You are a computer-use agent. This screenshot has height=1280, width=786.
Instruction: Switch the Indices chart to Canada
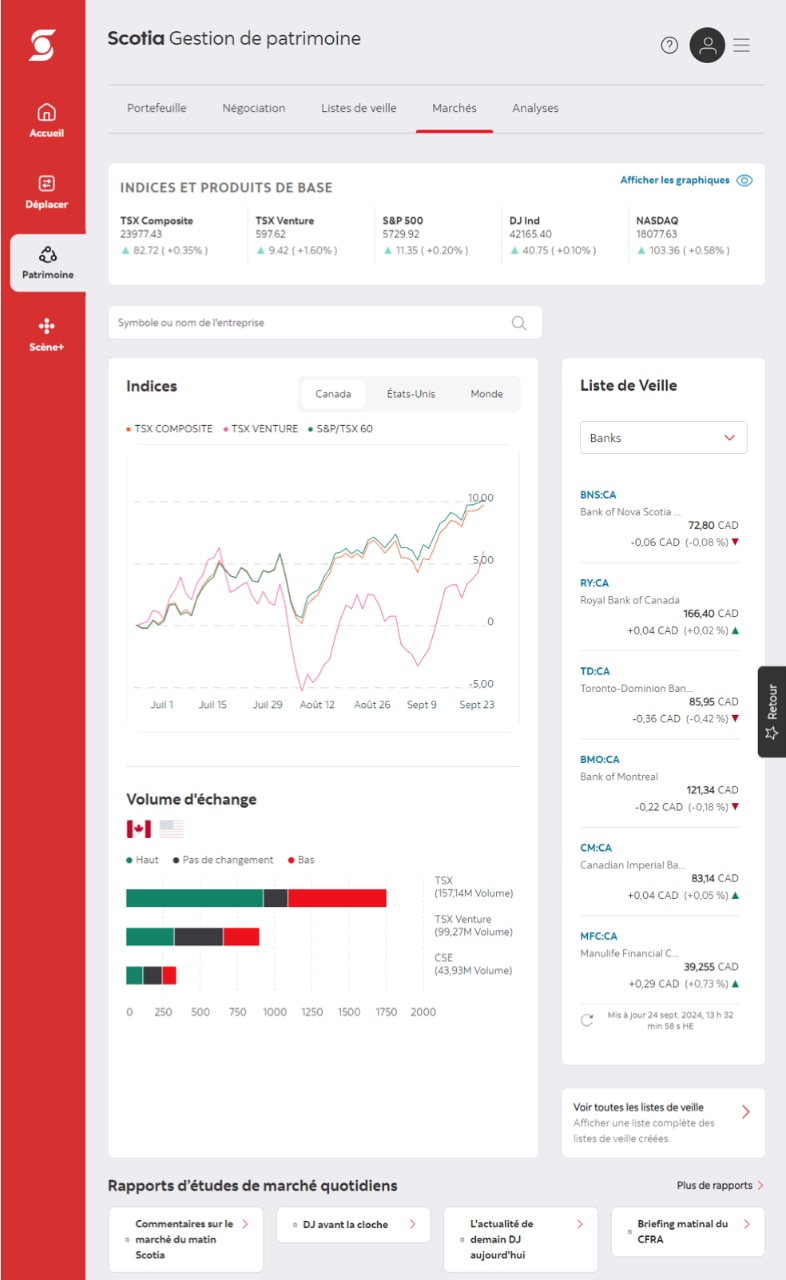pyautogui.click(x=333, y=394)
